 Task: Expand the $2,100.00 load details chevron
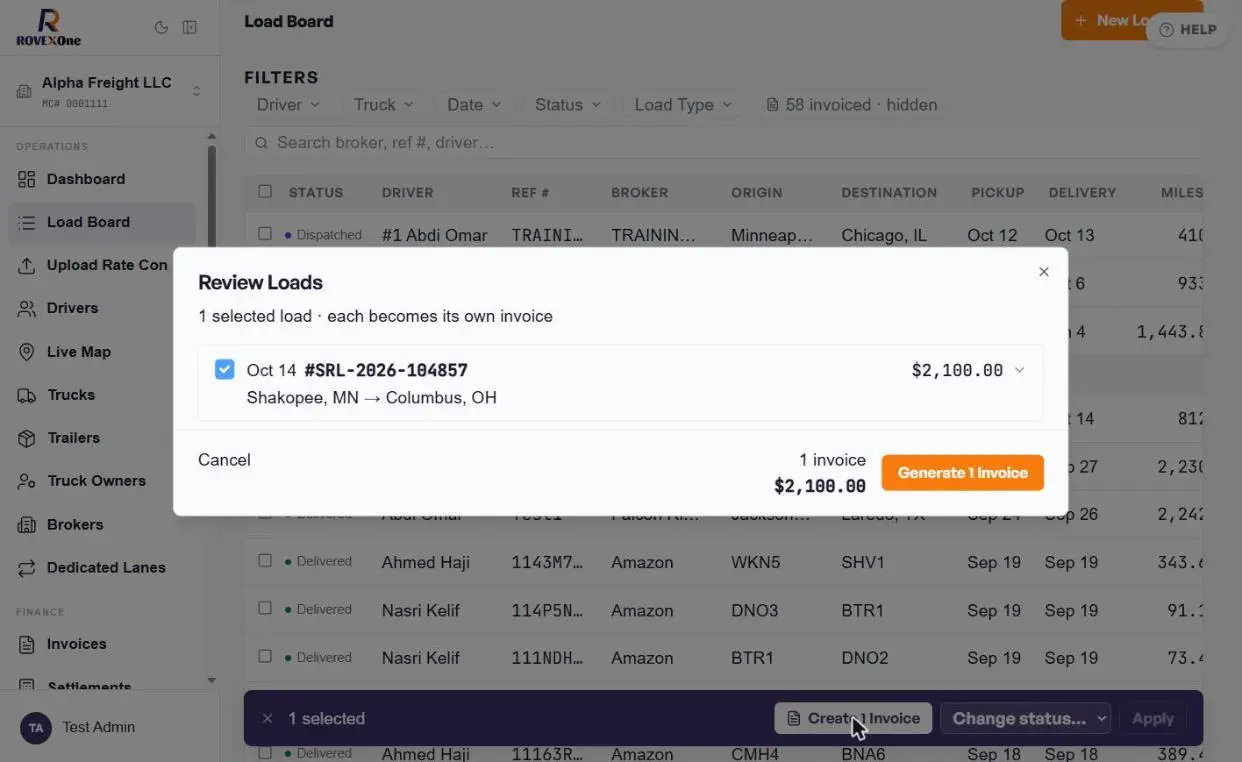point(1020,370)
